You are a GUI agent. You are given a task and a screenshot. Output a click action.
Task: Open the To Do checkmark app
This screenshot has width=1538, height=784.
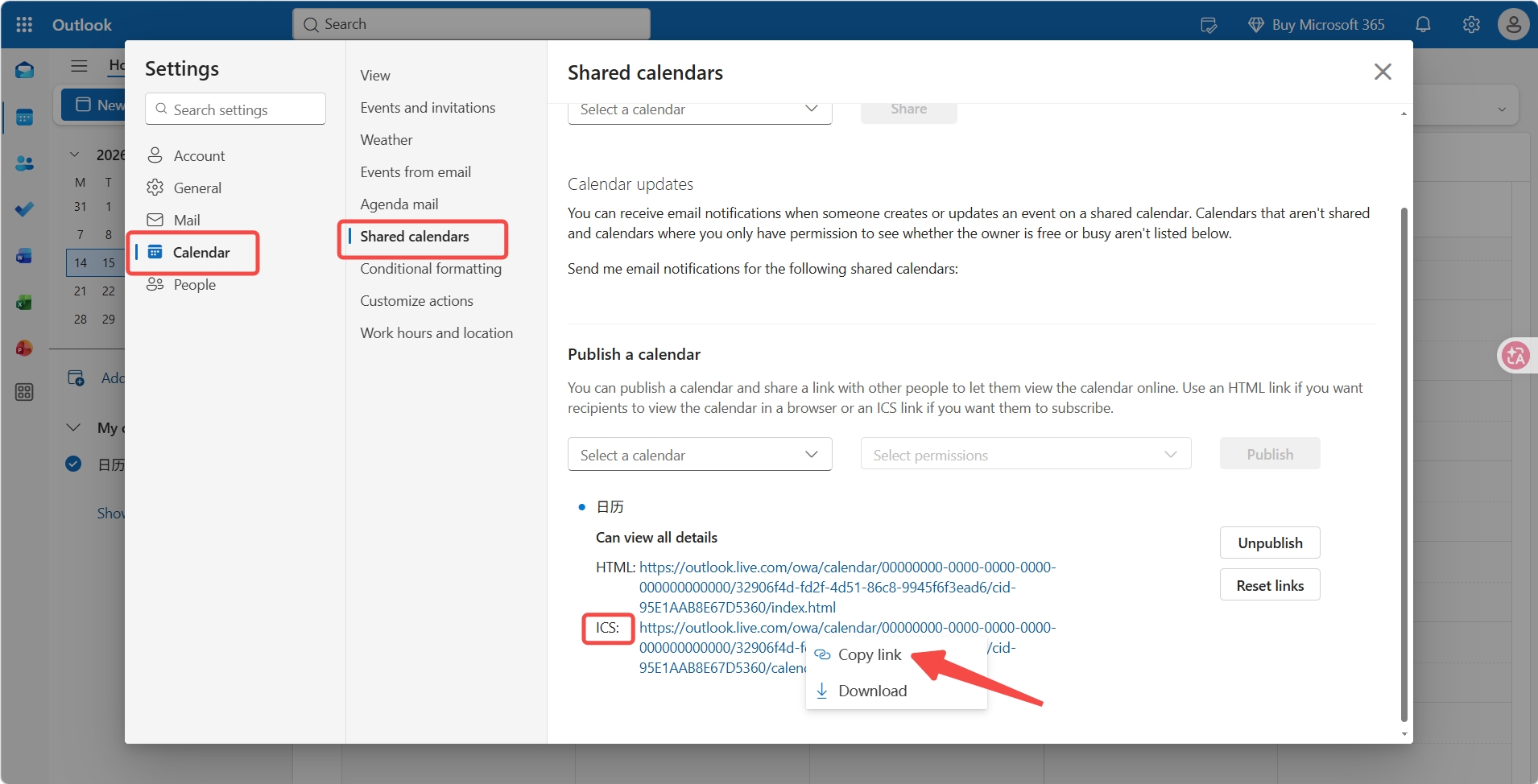24,209
